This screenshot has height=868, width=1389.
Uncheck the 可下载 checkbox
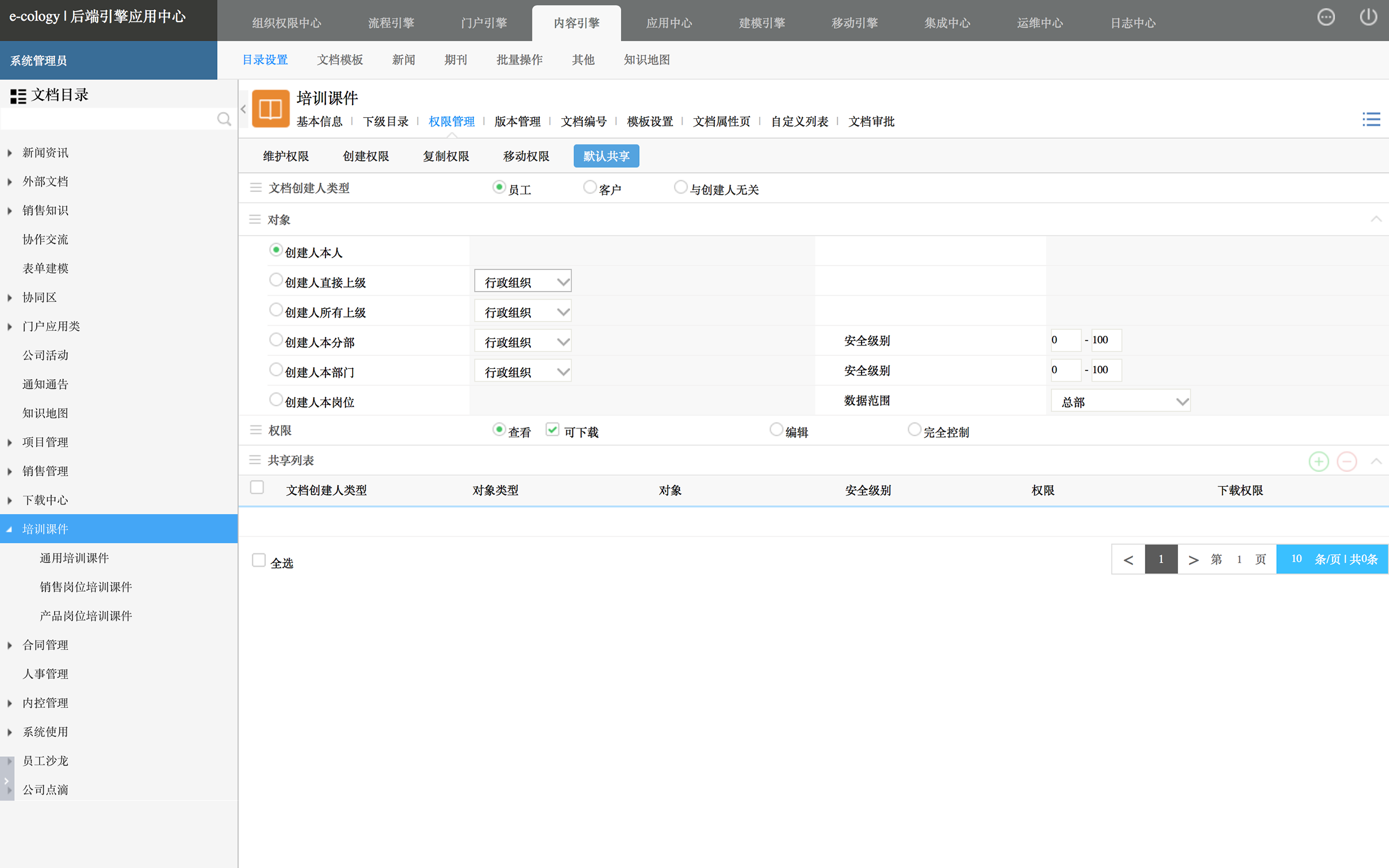click(552, 430)
